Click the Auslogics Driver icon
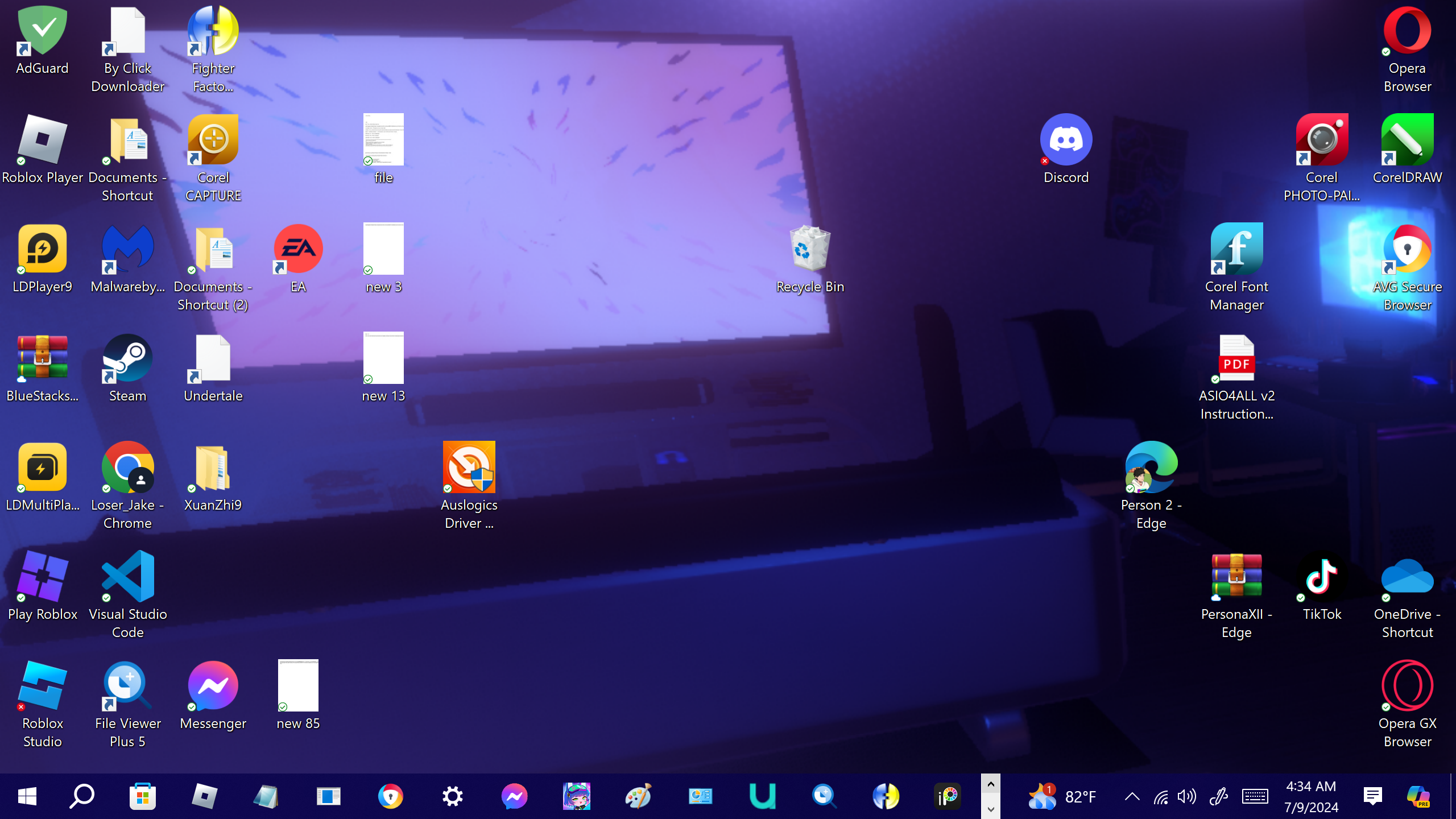This screenshot has width=1456, height=819. coord(469,468)
